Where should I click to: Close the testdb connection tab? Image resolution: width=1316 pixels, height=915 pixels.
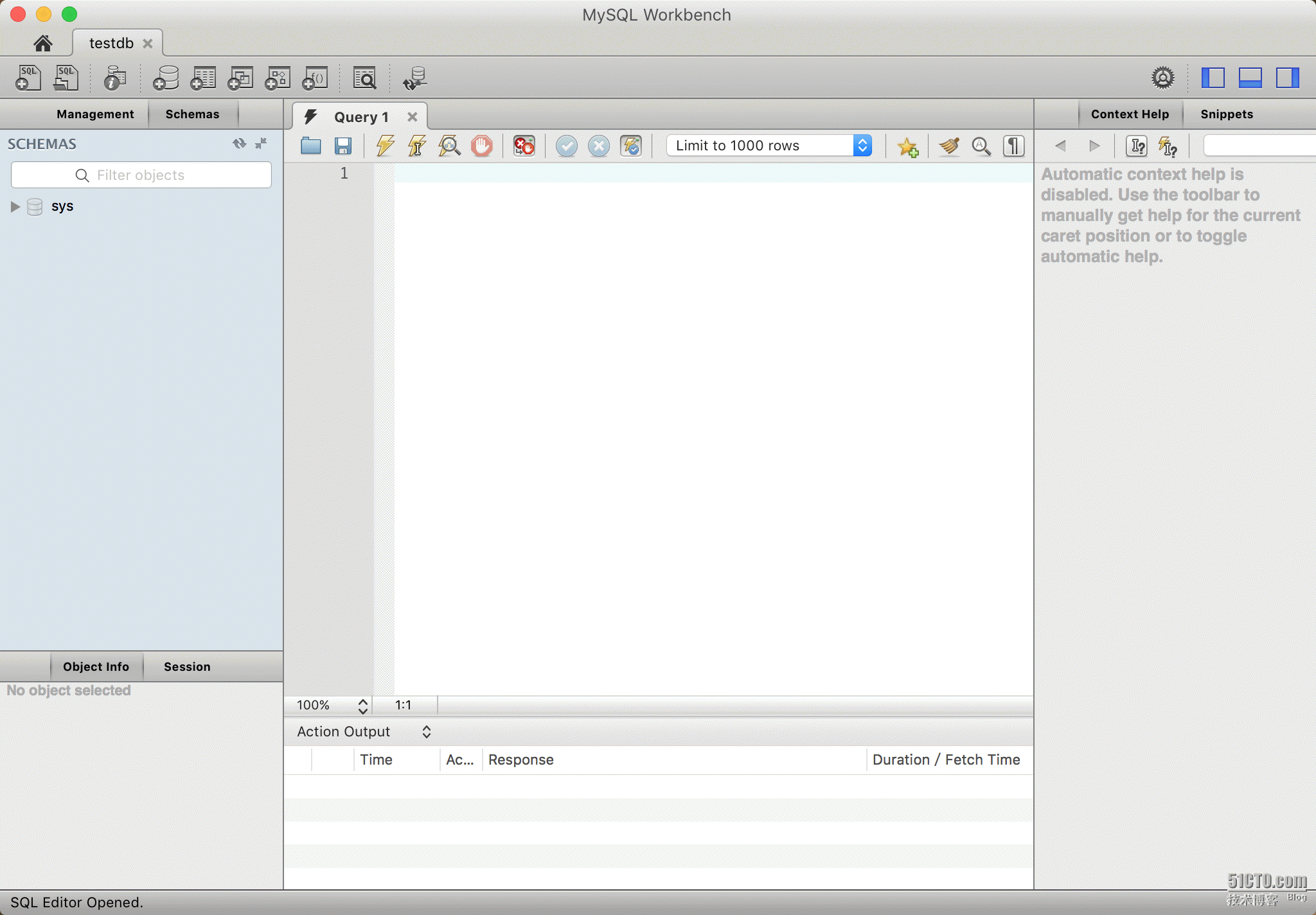coord(148,43)
